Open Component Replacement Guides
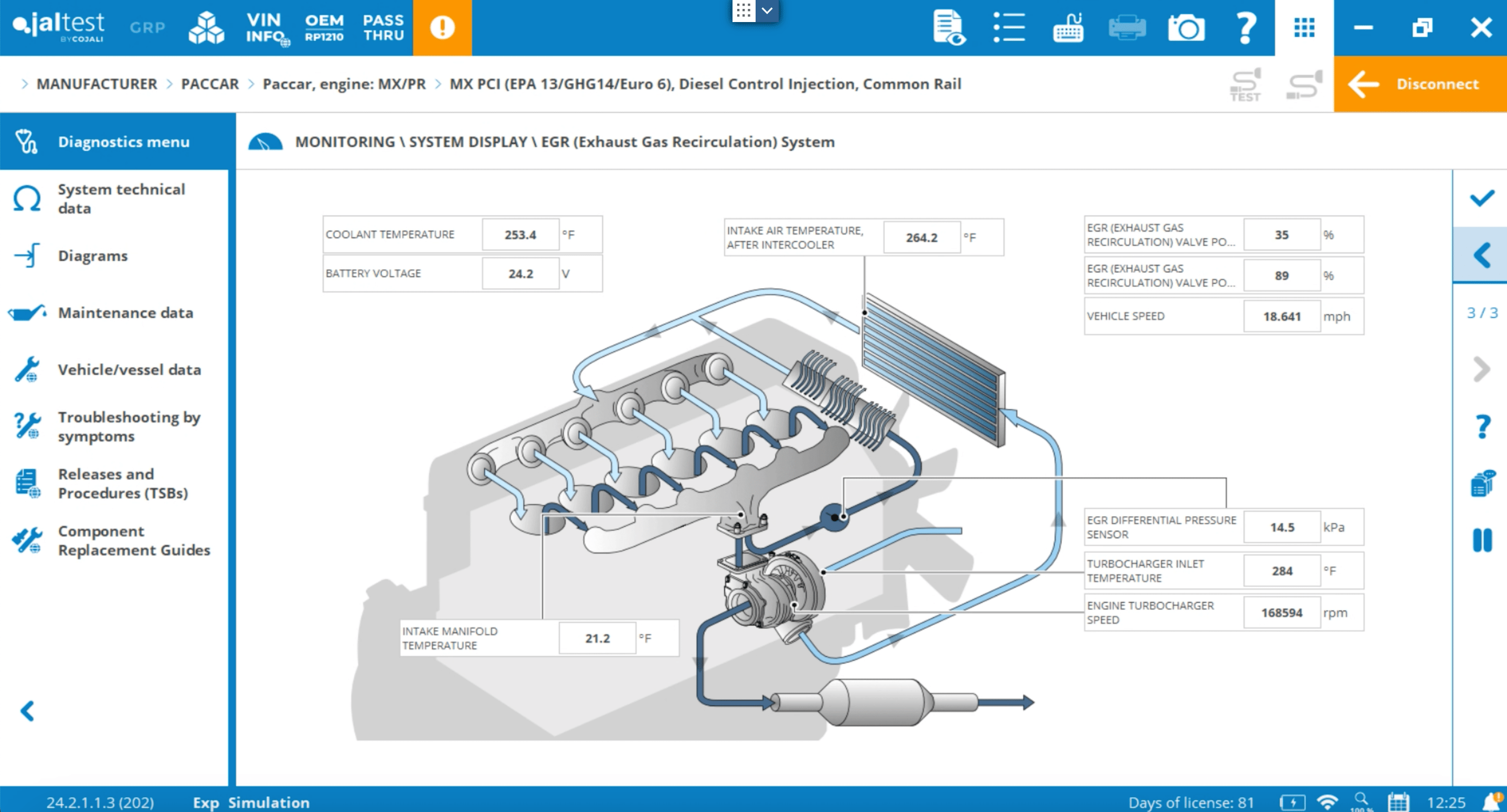Viewport: 1507px width, 812px height. tap(133, 541)
